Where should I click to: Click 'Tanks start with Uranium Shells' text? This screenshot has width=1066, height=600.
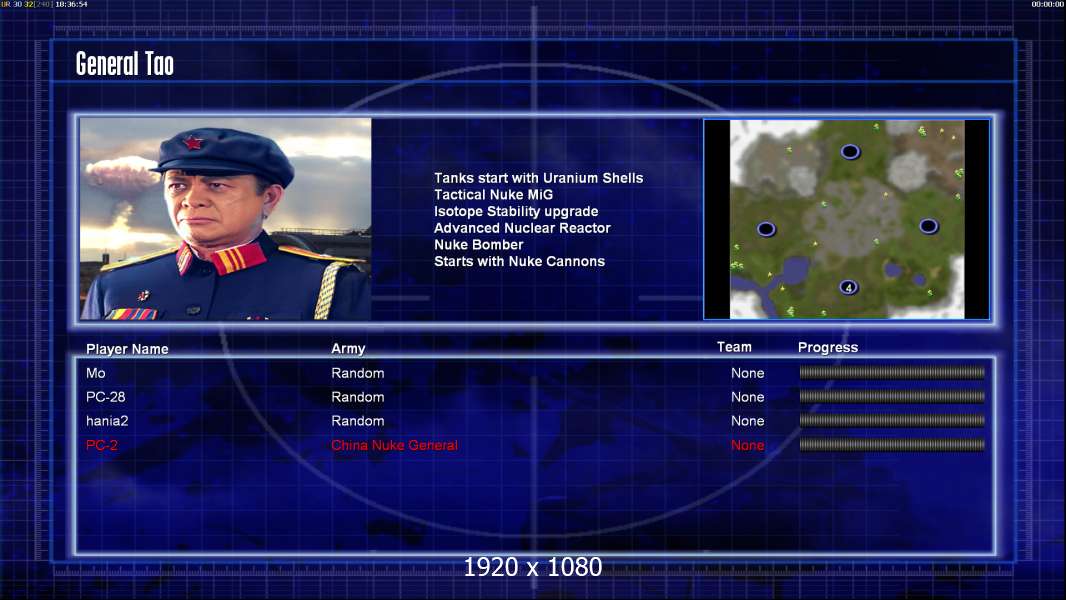[x=538, y=178]
